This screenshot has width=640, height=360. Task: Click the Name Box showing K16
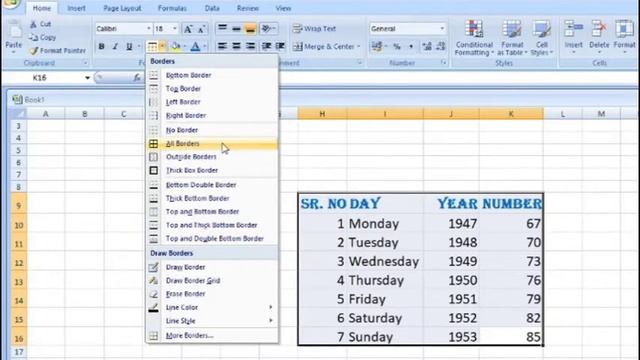tap(47, 78)
